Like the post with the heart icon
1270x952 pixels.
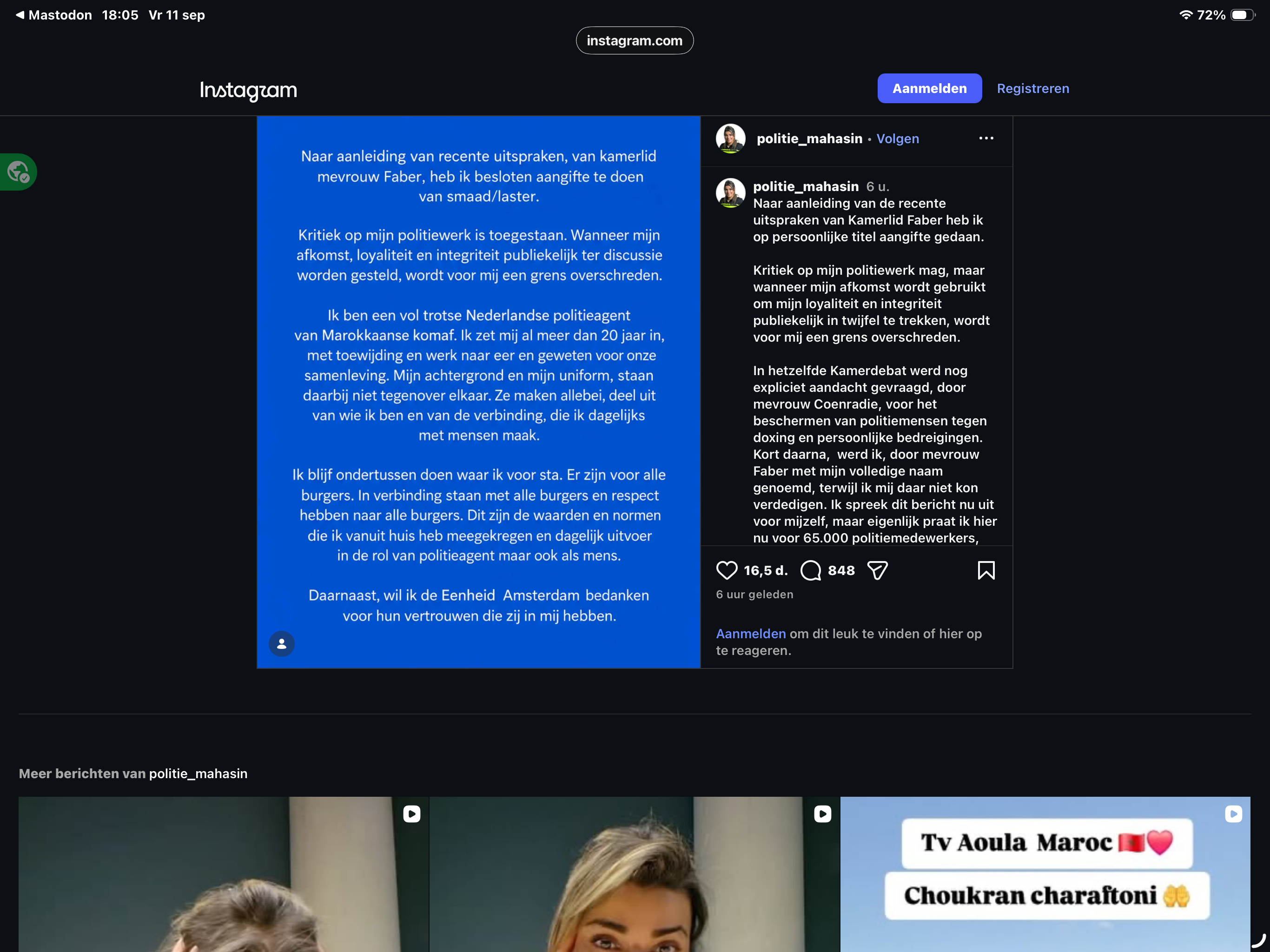[726, 570]
